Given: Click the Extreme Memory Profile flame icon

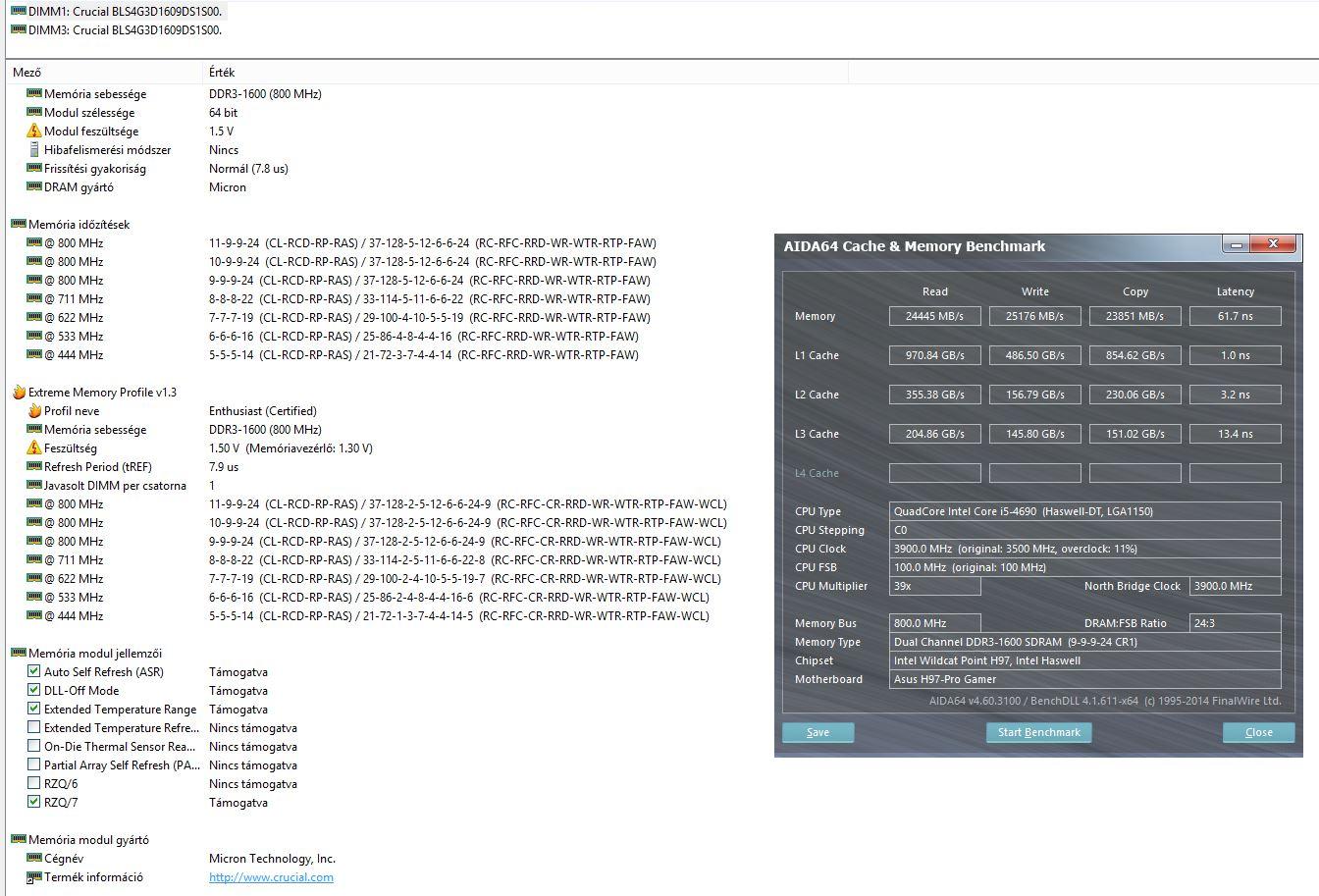Looking at the screenshot, I should coord(19,392).
